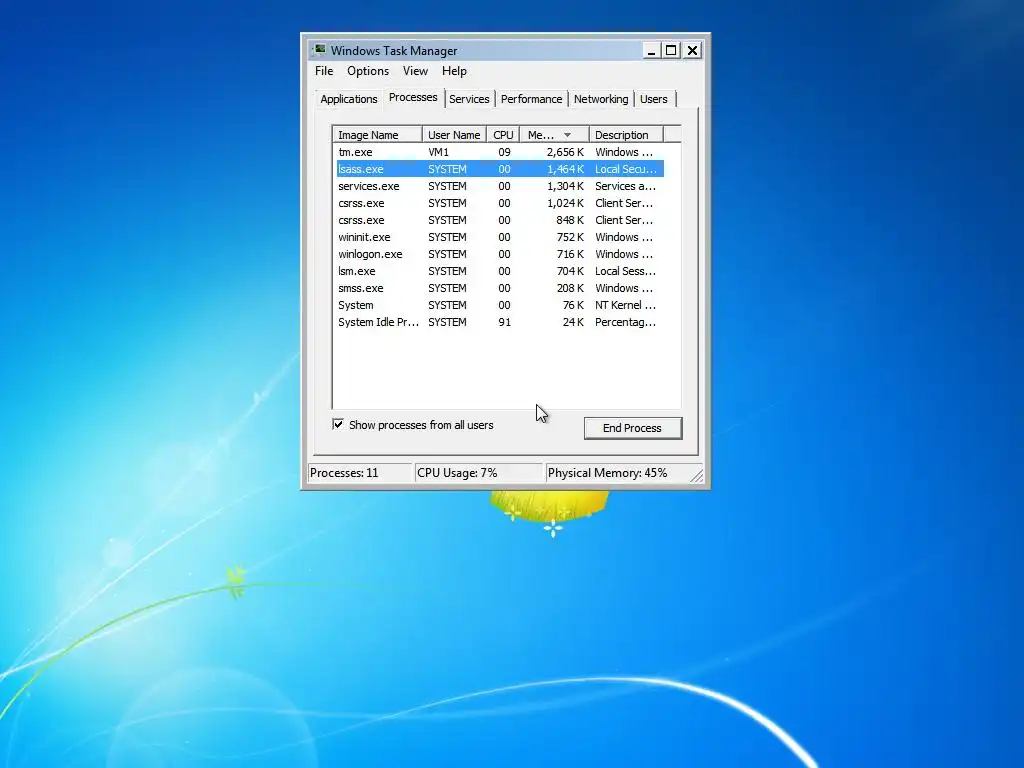The image size is (1024, 768).
Task: Select the tm.exe process row
Action: (500, 152)
